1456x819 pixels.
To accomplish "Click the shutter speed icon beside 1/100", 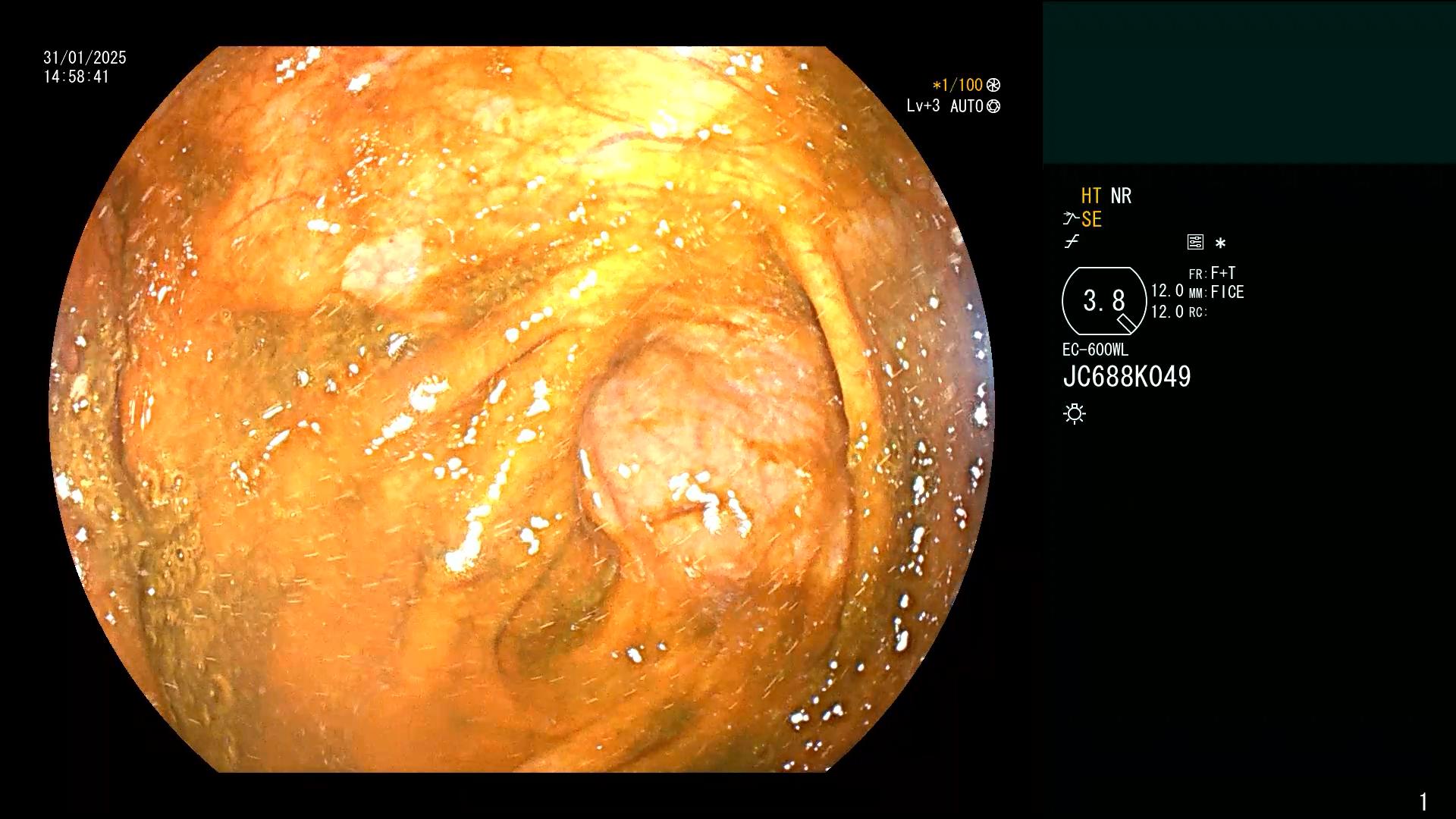I will 993,86.
